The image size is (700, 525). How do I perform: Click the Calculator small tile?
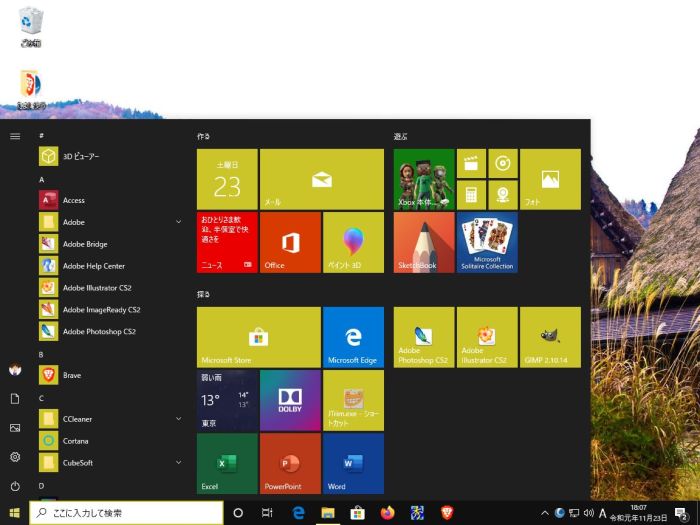coord(471,194)
